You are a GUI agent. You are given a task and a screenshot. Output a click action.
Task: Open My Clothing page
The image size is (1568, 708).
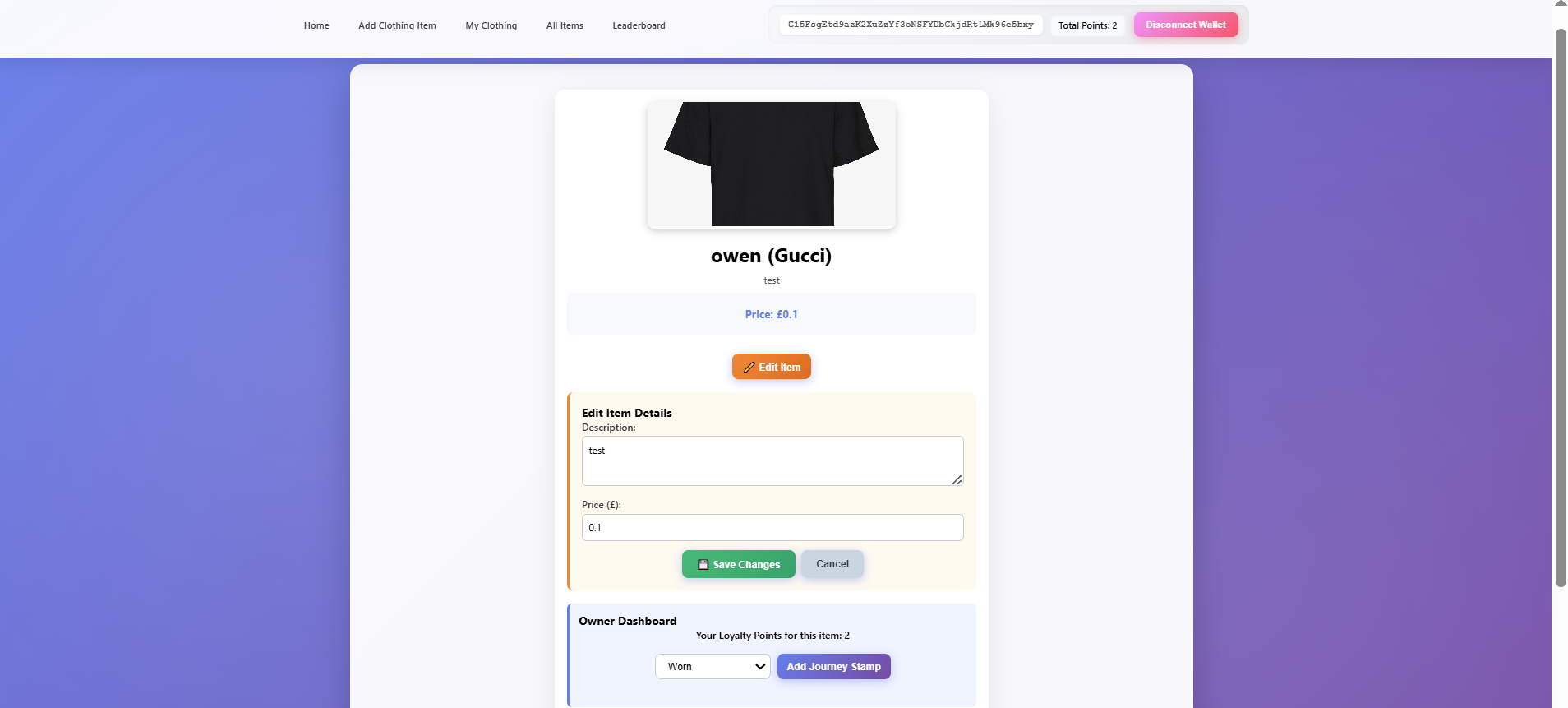(491, 25)
